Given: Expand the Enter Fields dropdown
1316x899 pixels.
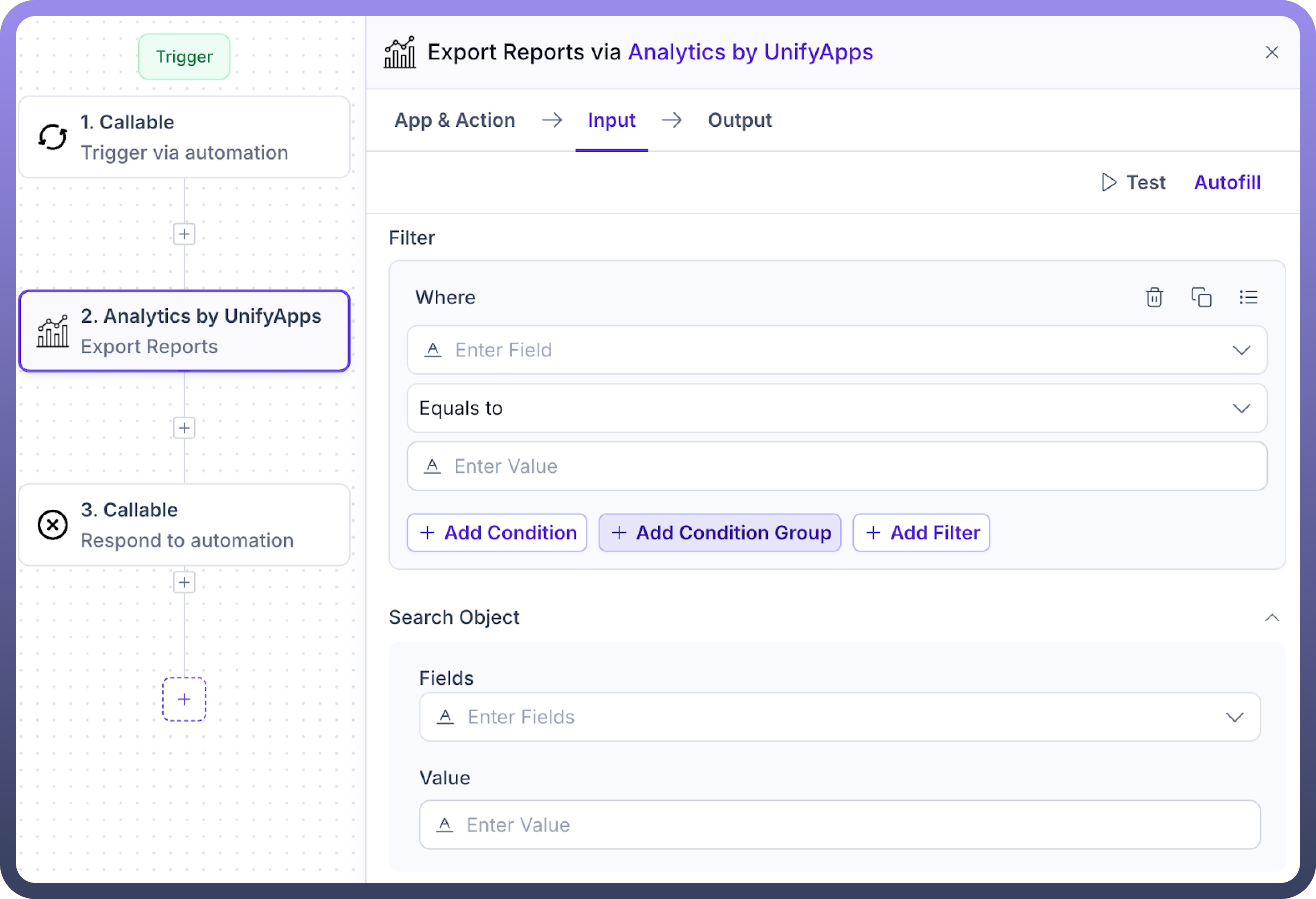Looking at the screenshot, I should [x=839, y=717].
